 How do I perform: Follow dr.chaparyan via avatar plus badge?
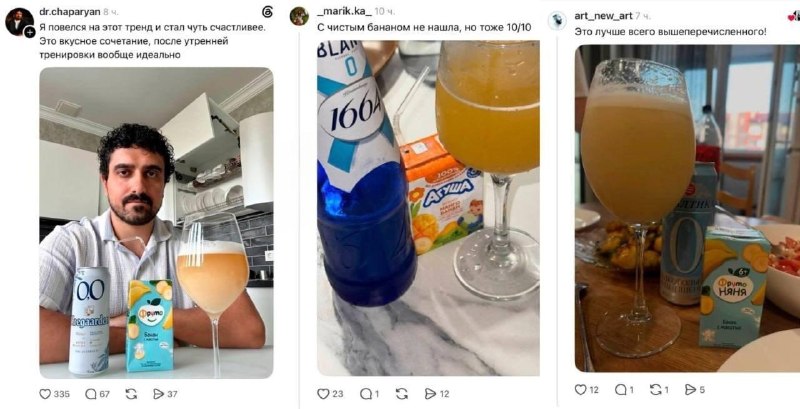[x=30, y=32]
